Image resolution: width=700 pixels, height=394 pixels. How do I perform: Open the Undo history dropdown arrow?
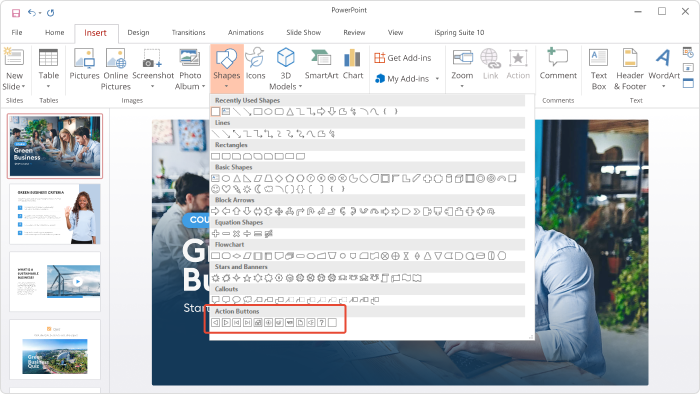tap(40, 13)
